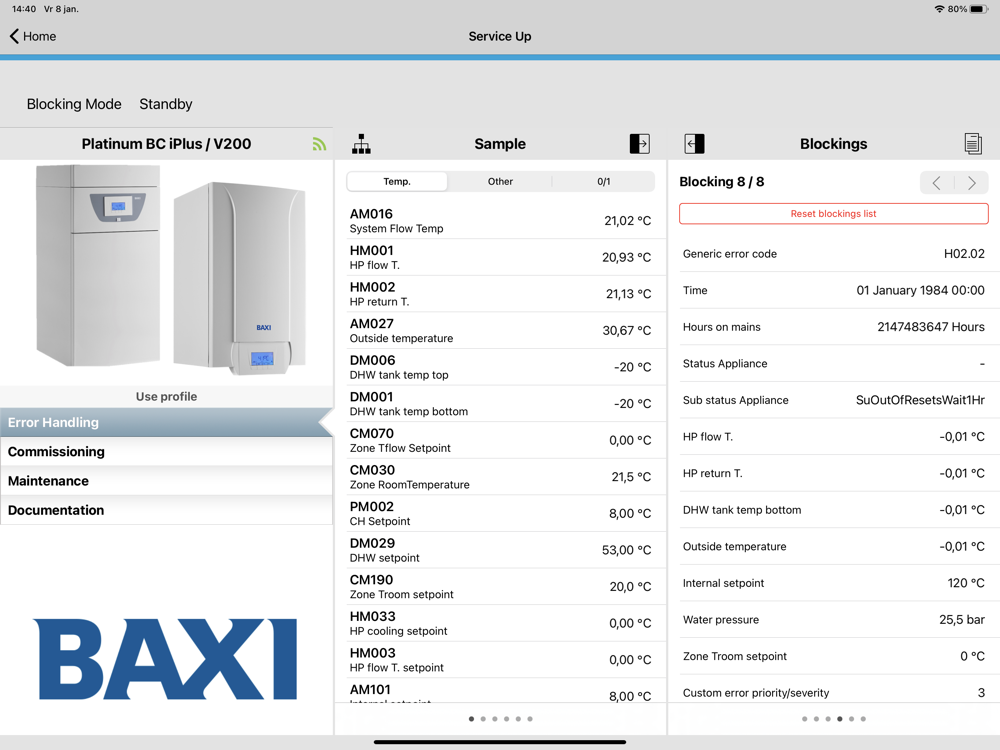Screen dimensions: 1000x750
Task: Select DM029 DHW setpoint row
Action: point(500,550)
